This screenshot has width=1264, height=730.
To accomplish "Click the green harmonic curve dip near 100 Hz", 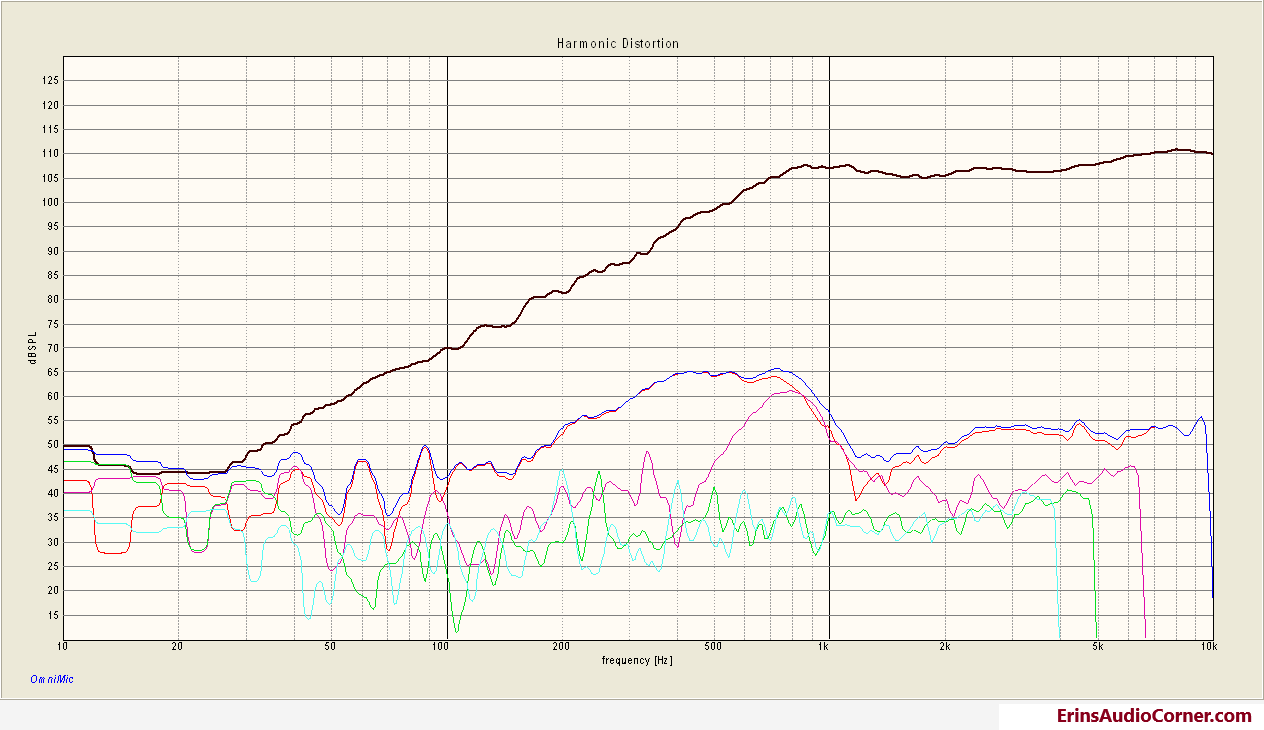I will pos(457,630).
